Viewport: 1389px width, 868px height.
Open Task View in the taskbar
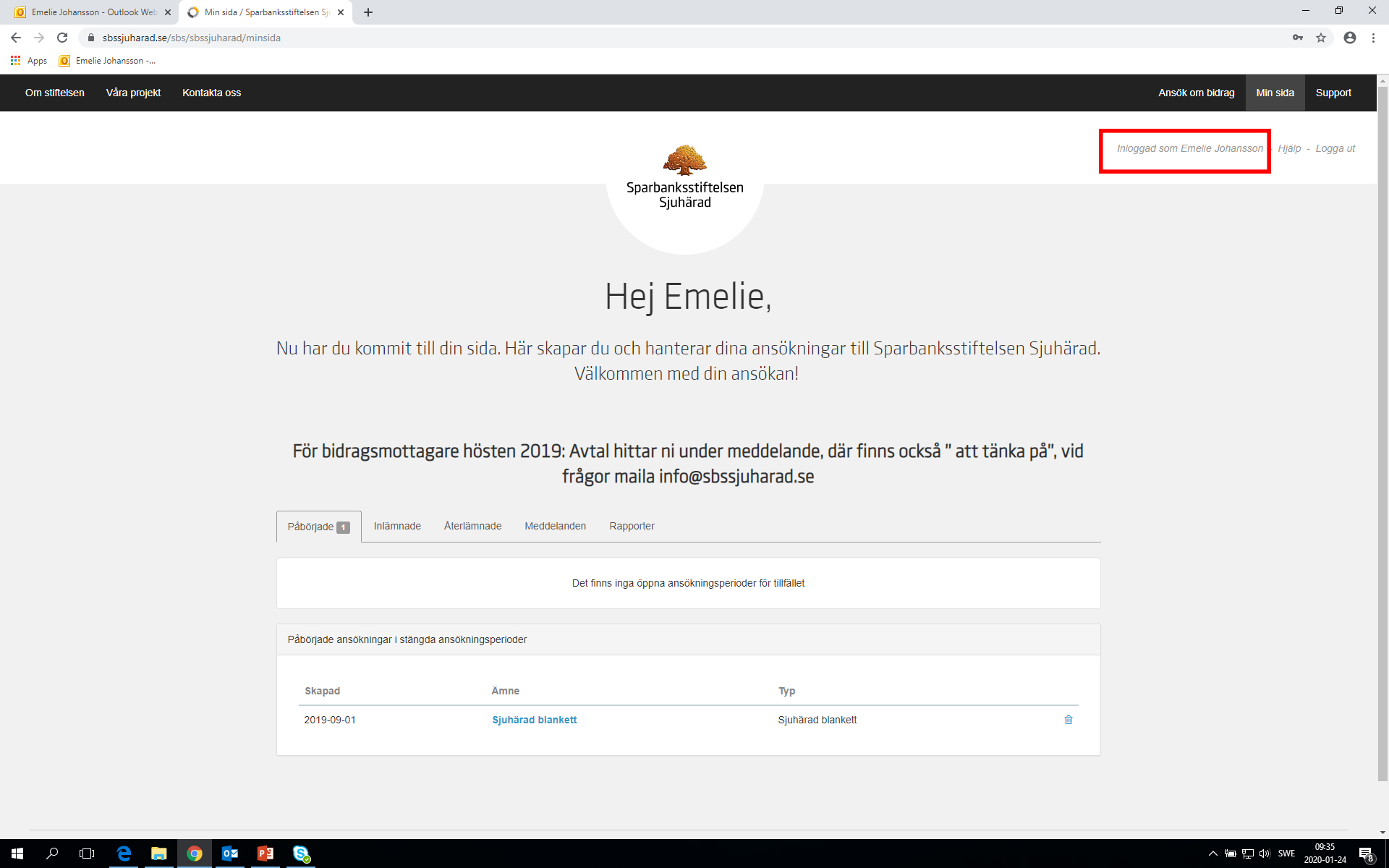[87, 854]
